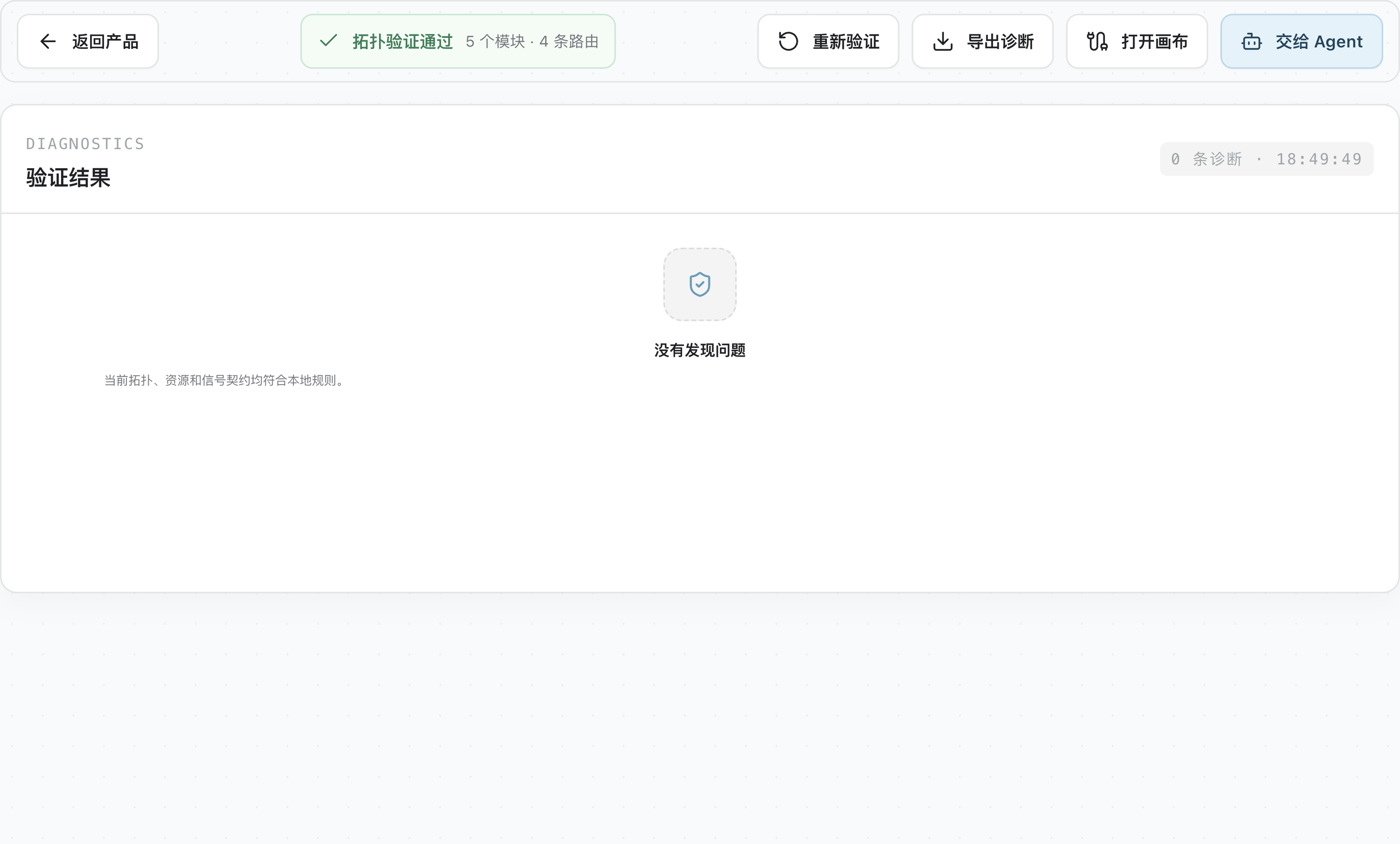Click the 5 个模块 · 4 条路由 summary
The image size is (1400, 844).
532,41
